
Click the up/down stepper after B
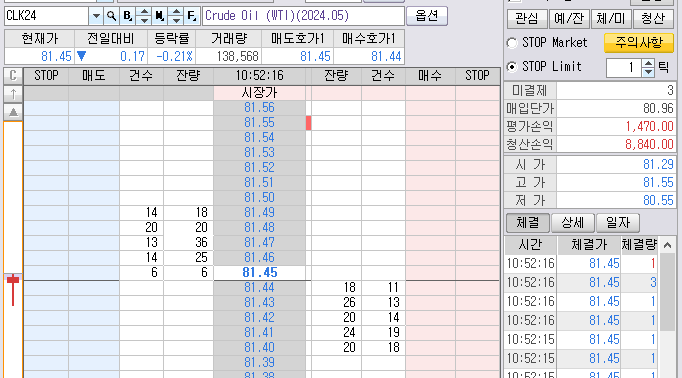pos(144,16)
